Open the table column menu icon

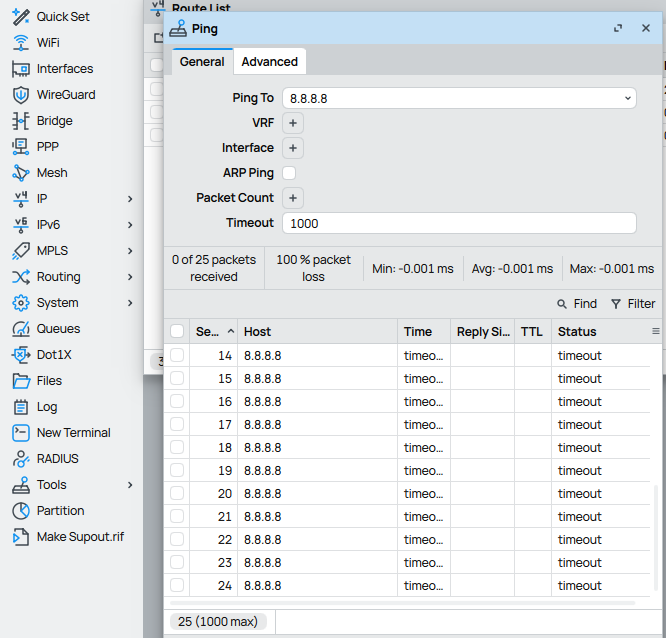coord(656,331)
